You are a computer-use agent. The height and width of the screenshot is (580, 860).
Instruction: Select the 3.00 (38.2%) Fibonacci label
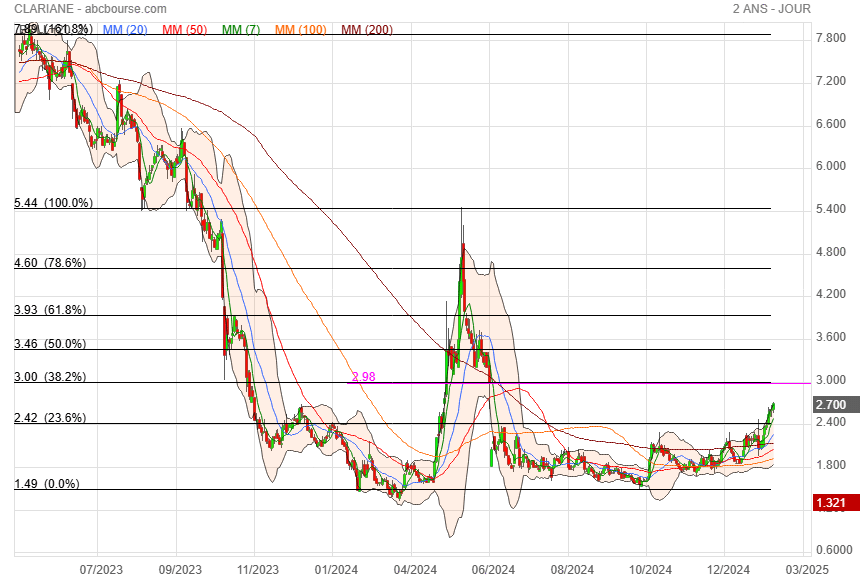point(50,376)
